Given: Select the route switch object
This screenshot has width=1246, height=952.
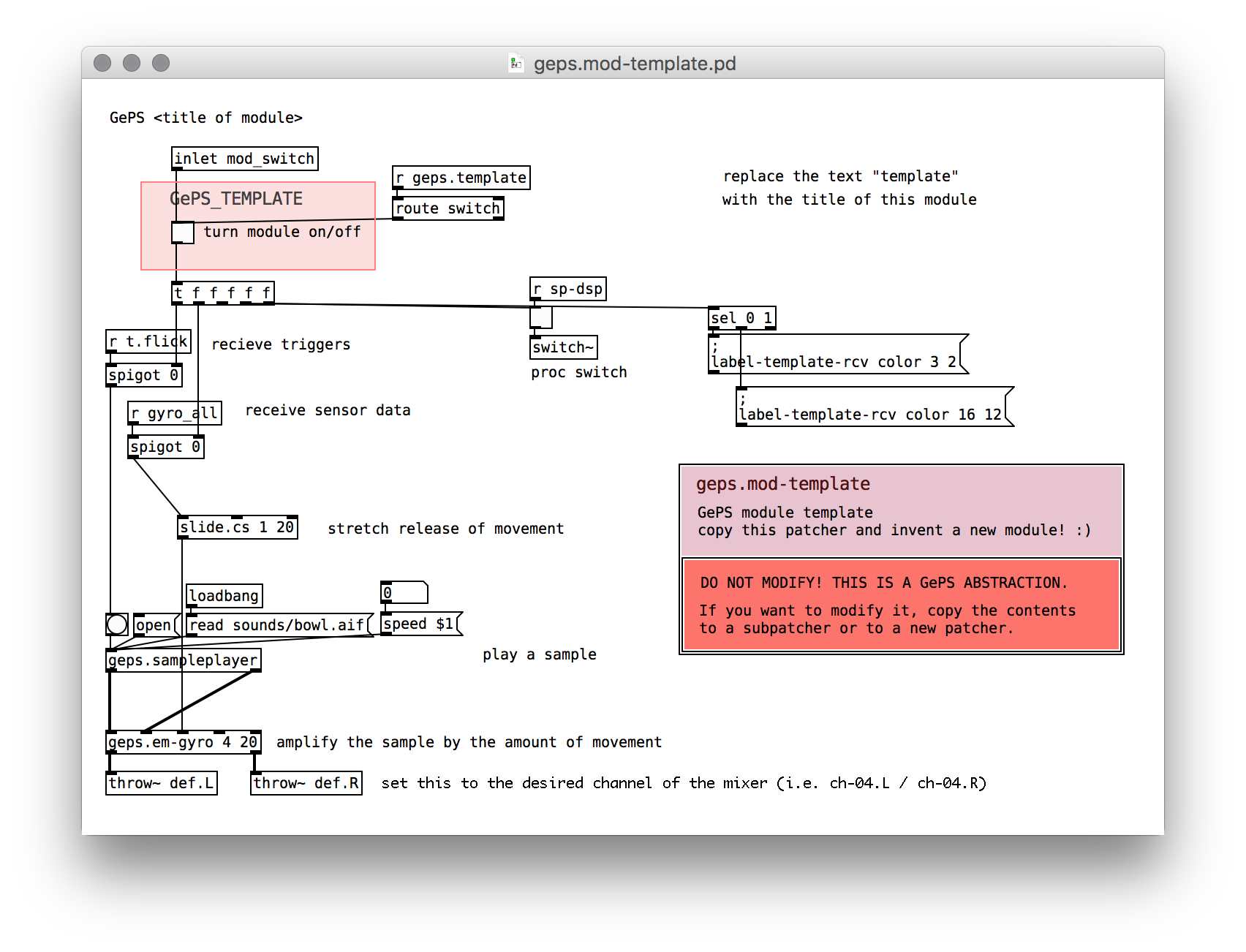Looking at the screenshot, I should 448,208.
